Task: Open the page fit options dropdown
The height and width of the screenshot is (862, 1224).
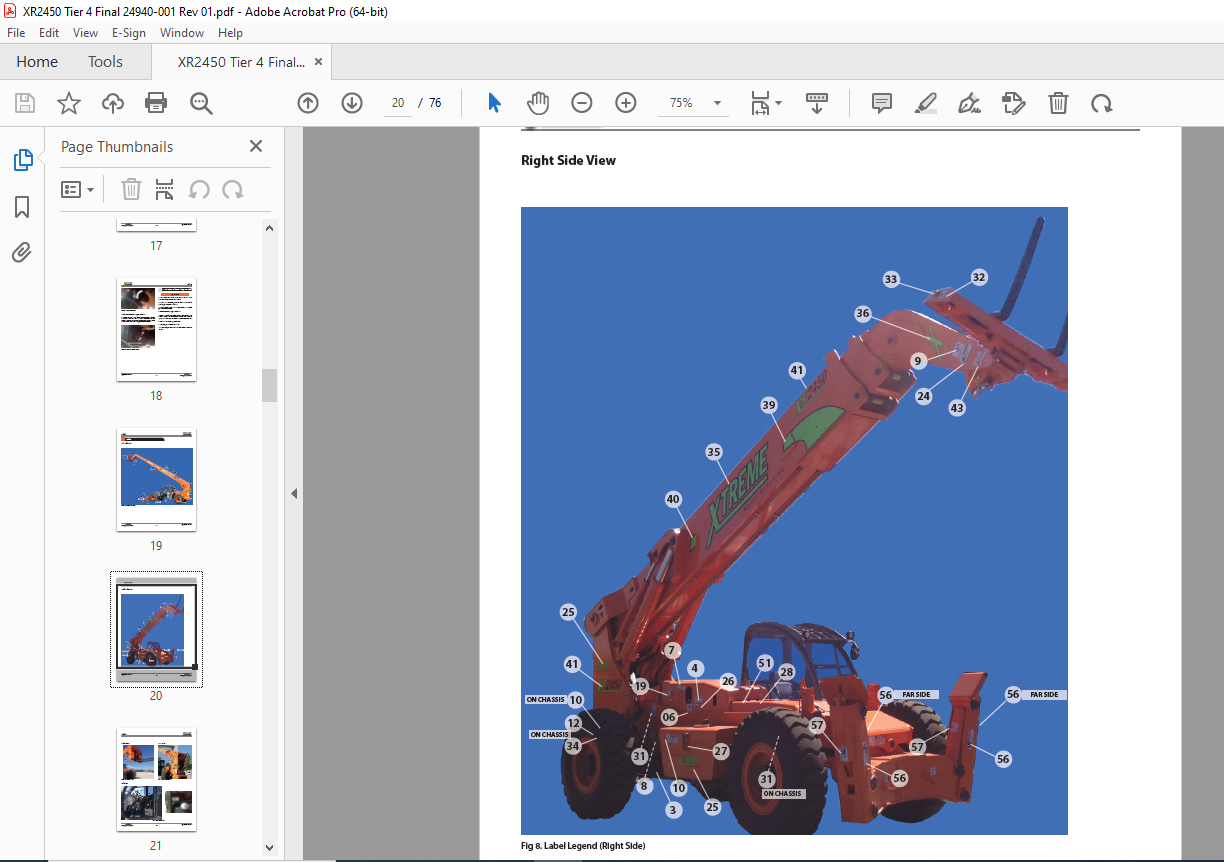Action: pos(766,103)
